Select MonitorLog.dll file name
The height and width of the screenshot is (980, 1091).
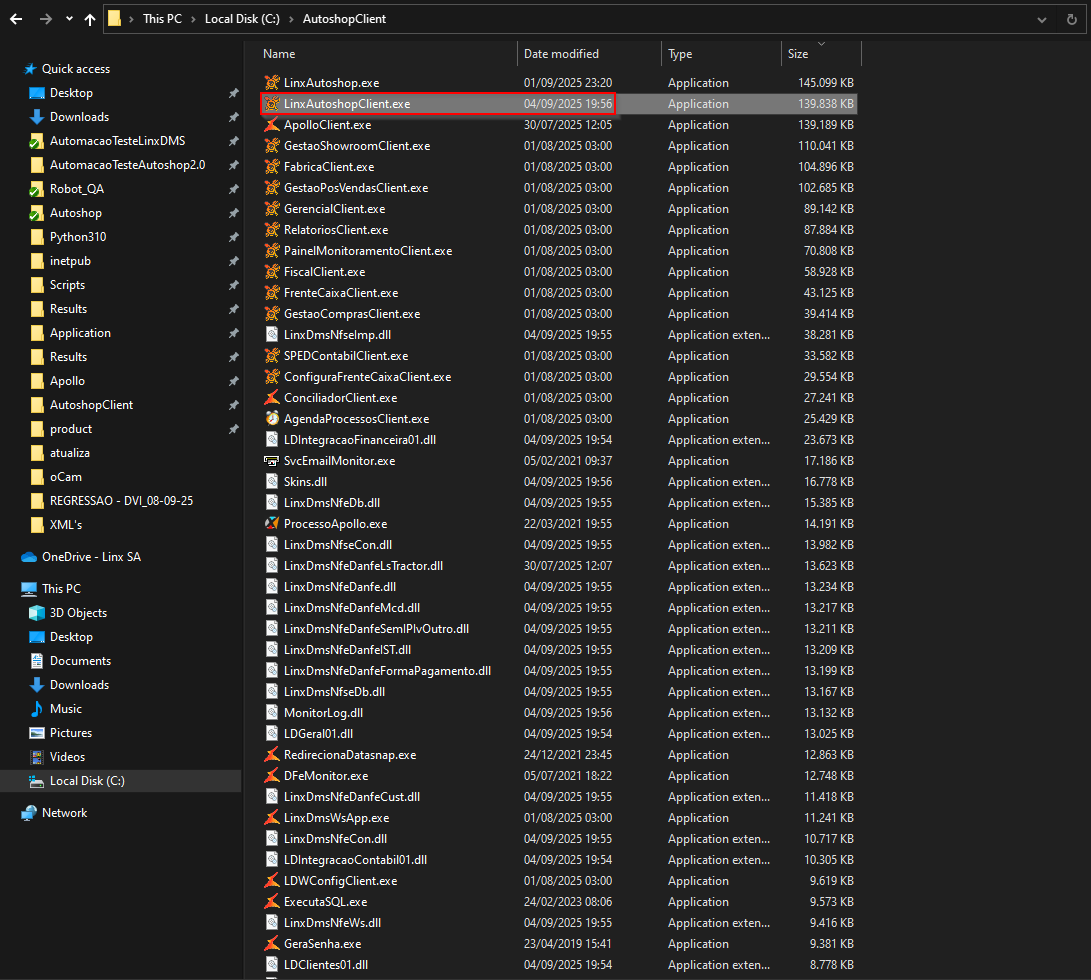[x=324, y=713]
